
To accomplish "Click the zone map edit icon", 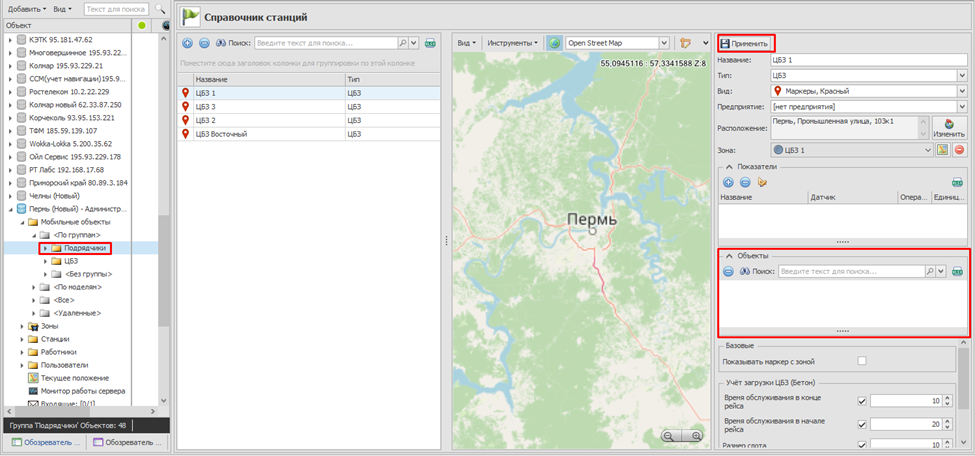I will (942, 150).
